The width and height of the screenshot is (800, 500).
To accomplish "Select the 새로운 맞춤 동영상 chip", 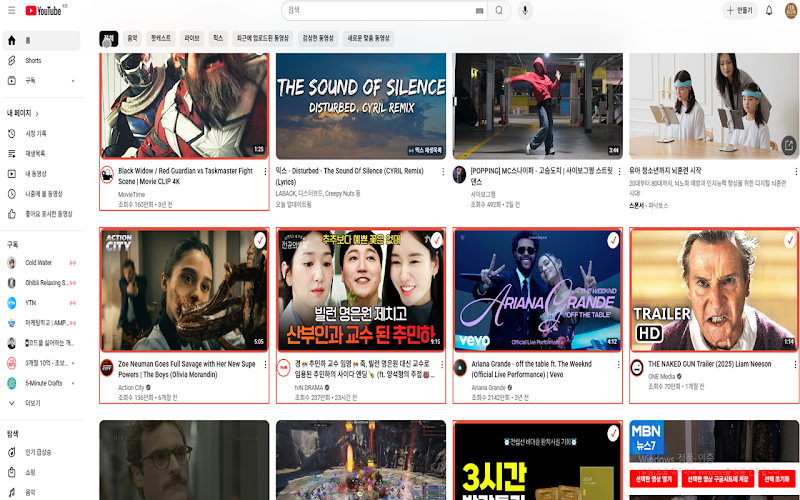I will [x=368, y=39].
